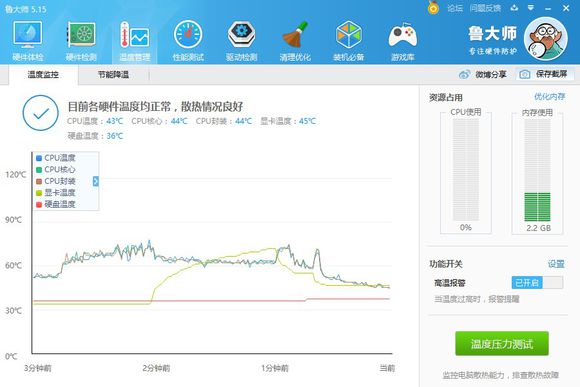Open the title bar dropdown menu arrow
Image resolution: width=580 pixels, height=387 pixels.
tap(531, 8)
